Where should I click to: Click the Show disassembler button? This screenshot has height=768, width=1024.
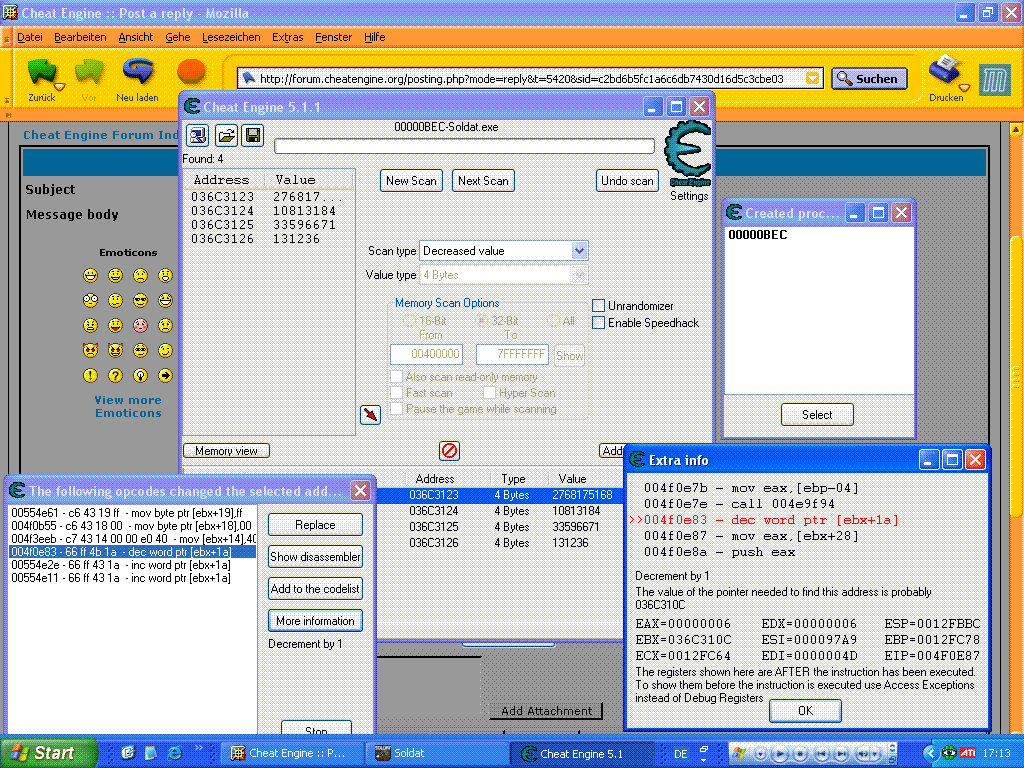click(315, 557)
